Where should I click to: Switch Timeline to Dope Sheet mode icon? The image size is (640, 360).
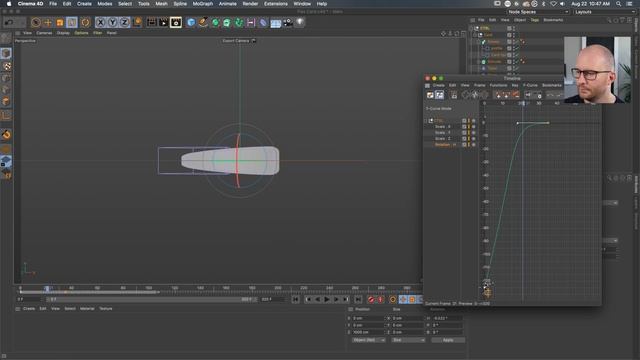pyautogui.click(x=430, y=95)
